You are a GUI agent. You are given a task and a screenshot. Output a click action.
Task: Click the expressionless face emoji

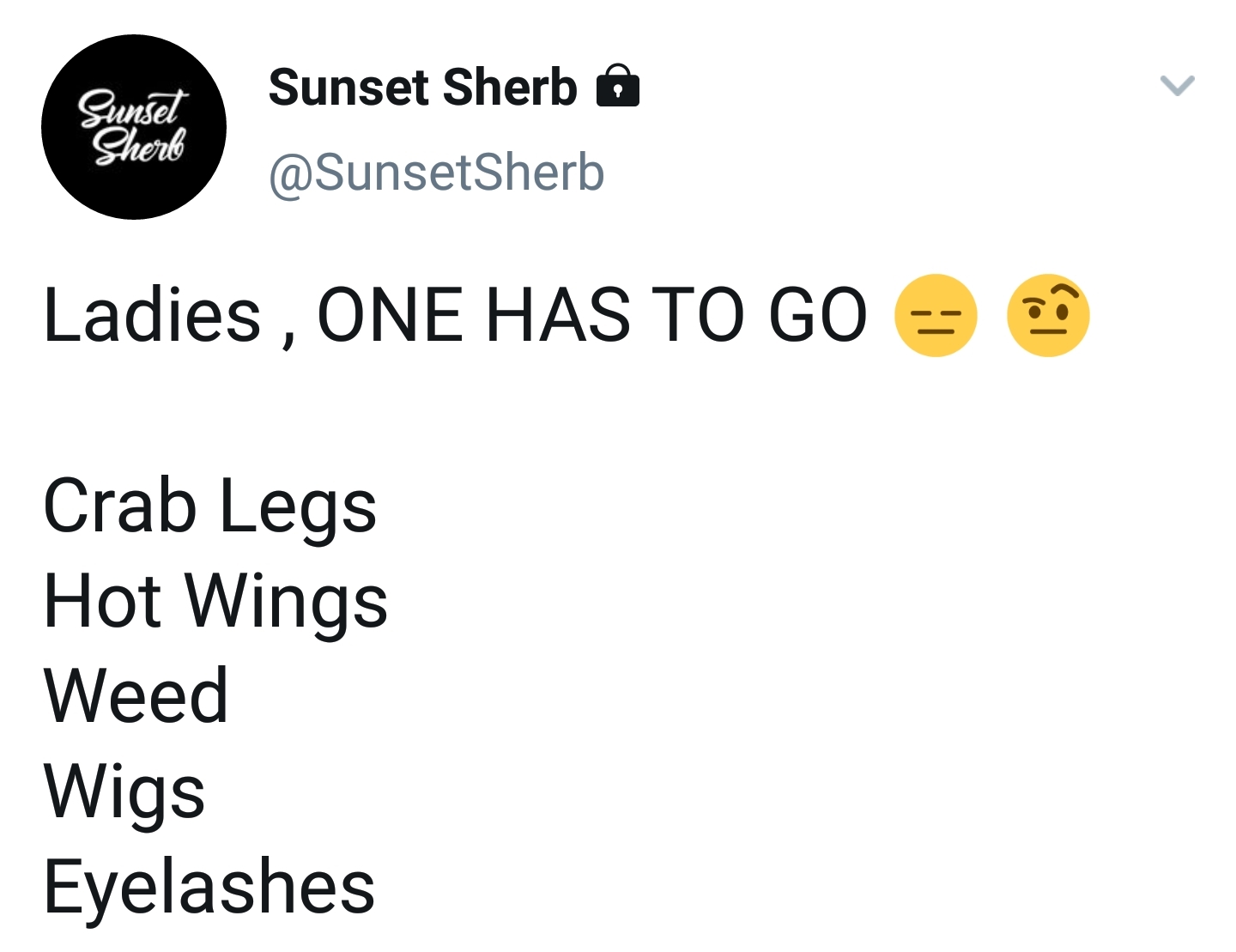[x=936, y=315]
